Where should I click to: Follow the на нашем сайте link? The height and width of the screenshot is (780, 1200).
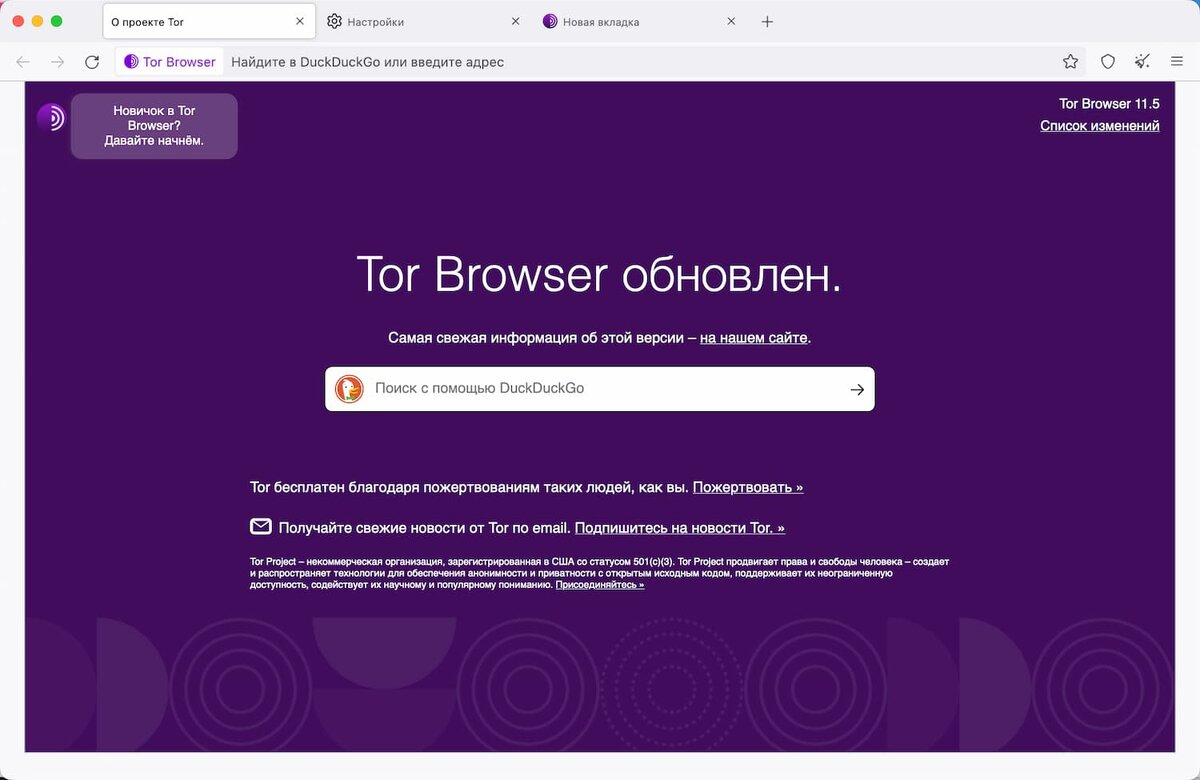(753, 338)
